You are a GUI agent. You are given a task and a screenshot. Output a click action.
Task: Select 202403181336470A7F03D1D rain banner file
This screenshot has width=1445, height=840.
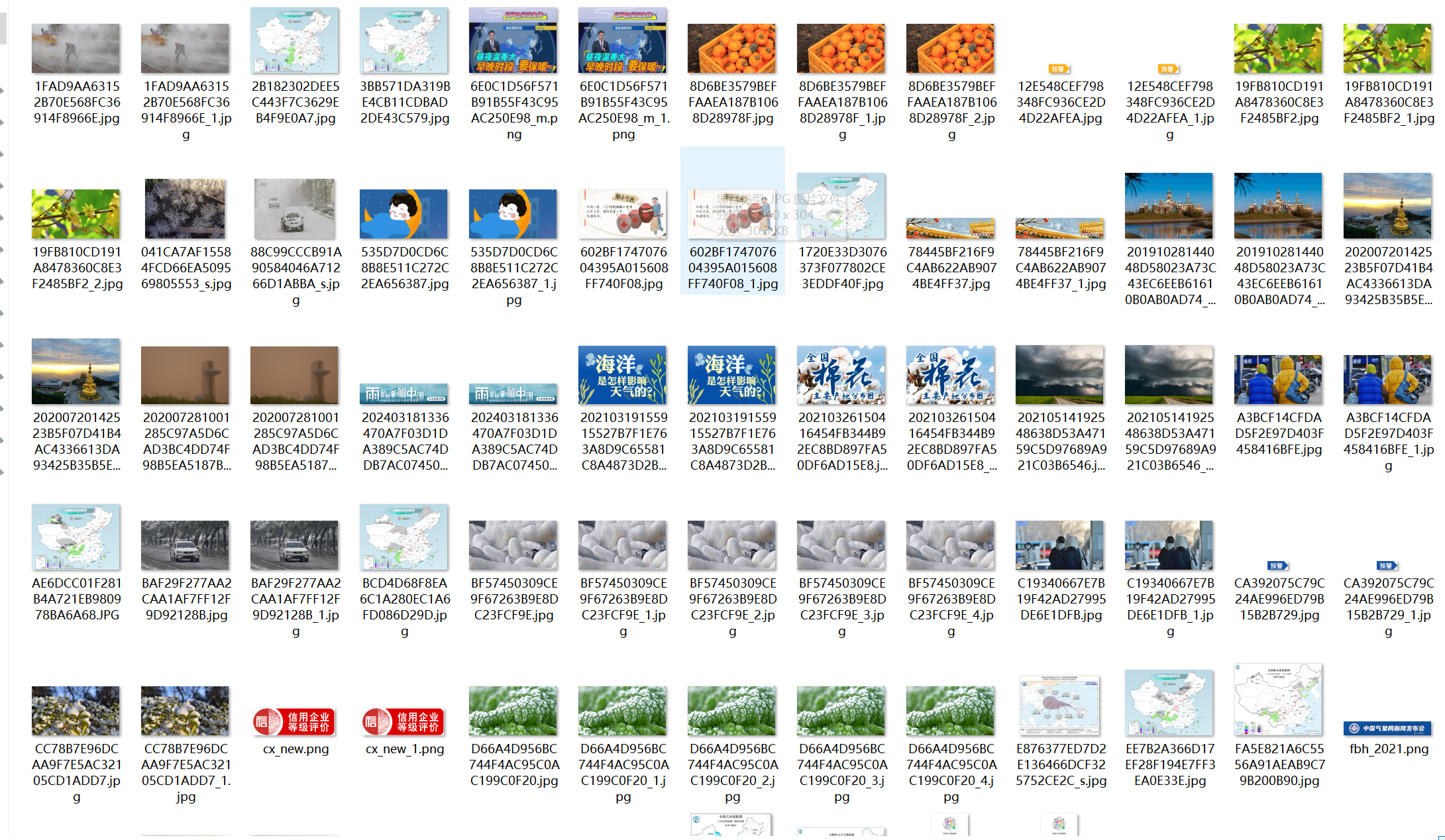(403, 394)
